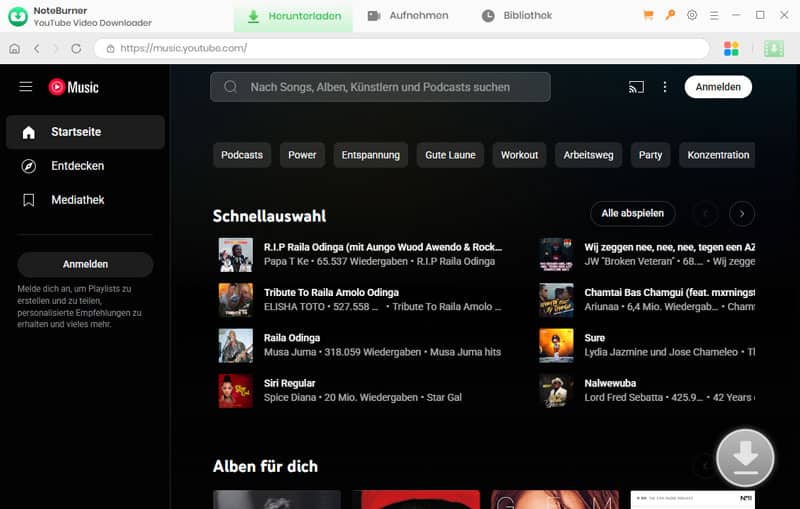Navigate back with the left arrow
This screenshot has width=800, height=509.
37,48
